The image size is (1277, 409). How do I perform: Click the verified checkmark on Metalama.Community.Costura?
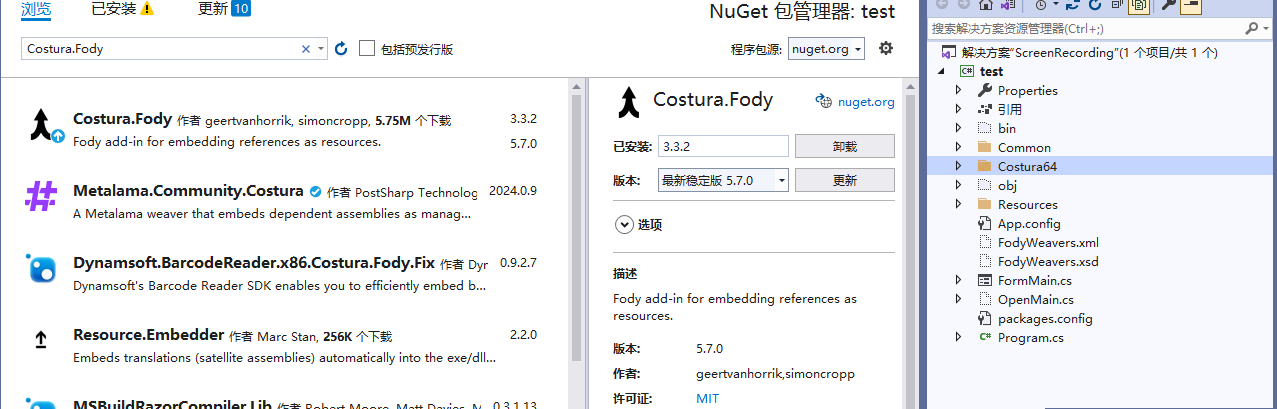coord(315,192)
